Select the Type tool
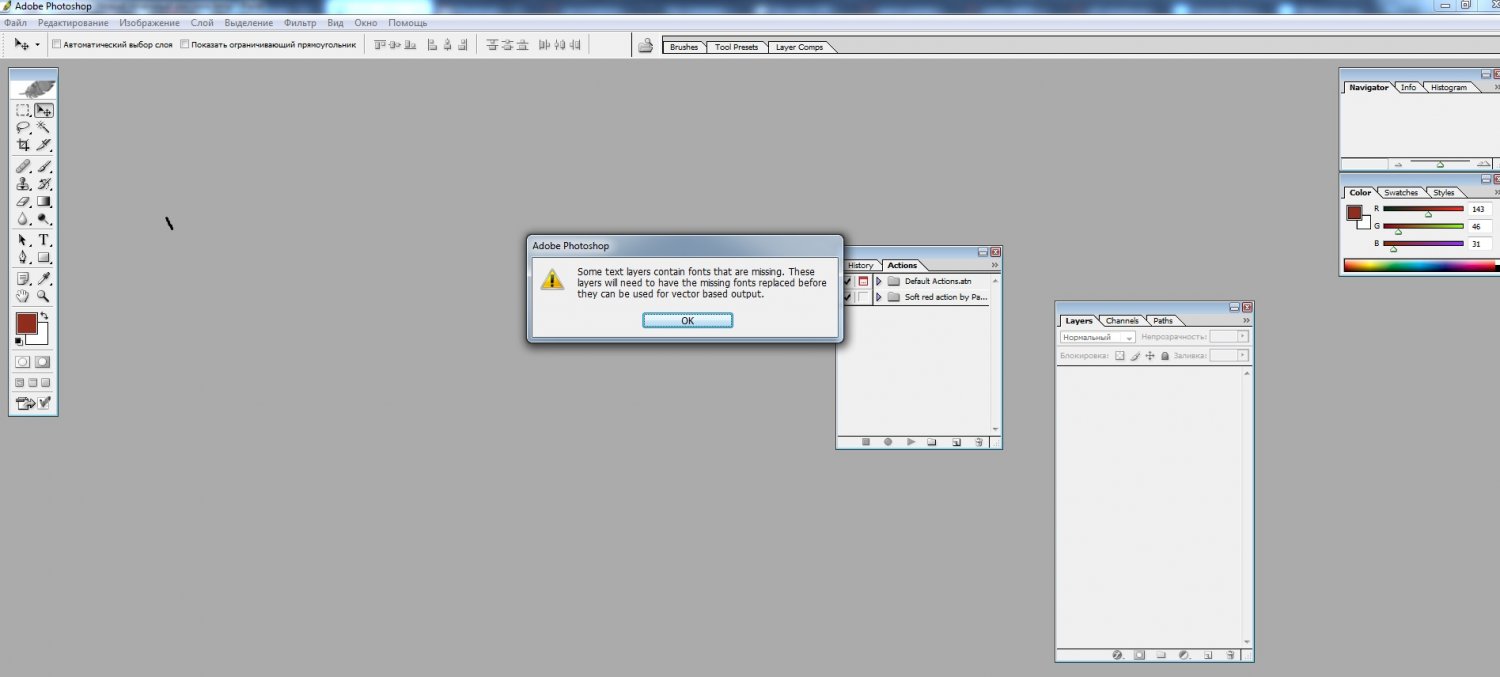Viewport: 1500px width, 677px height. [x=44, y=241]
